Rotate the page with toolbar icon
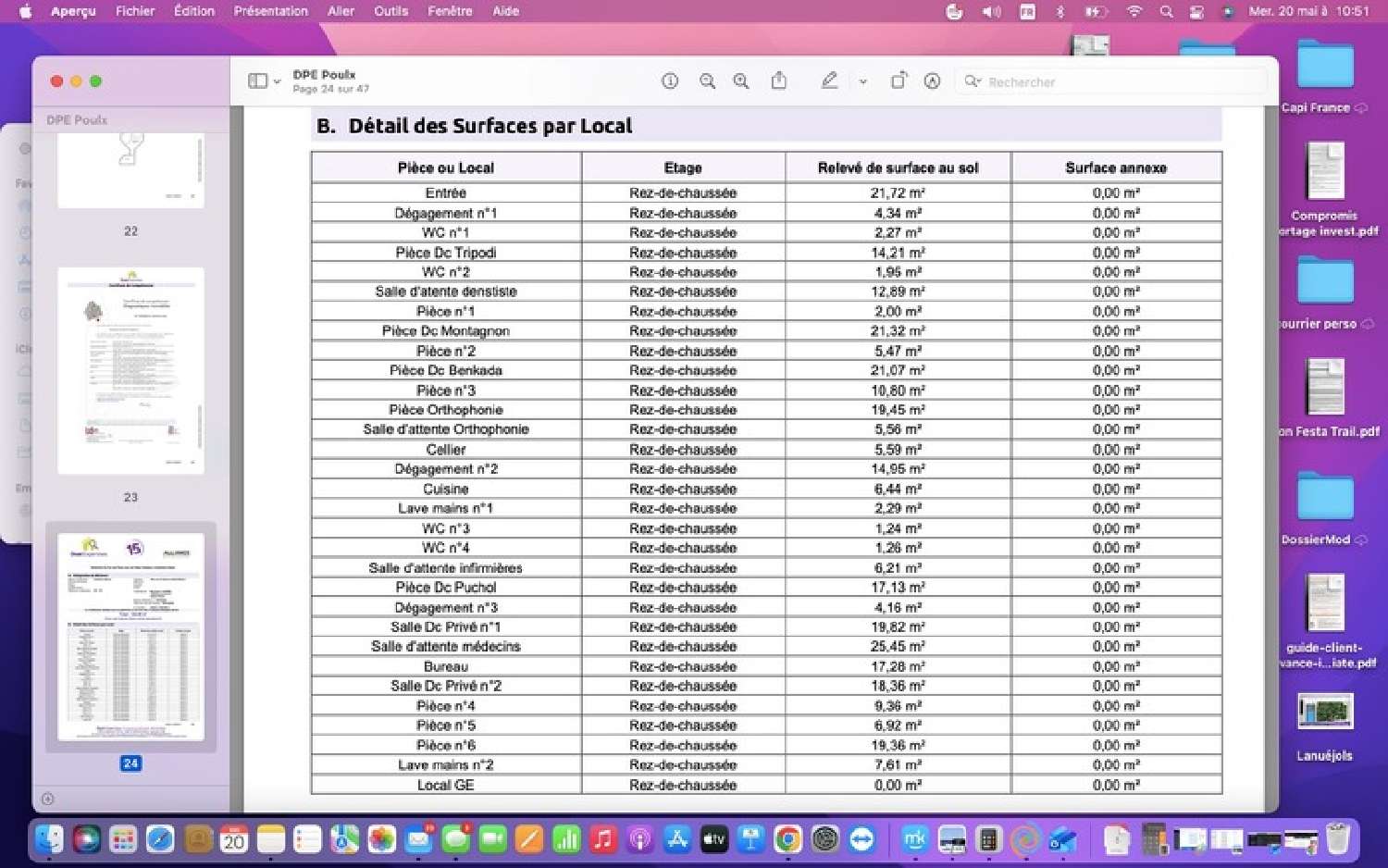 pos(898,81)
